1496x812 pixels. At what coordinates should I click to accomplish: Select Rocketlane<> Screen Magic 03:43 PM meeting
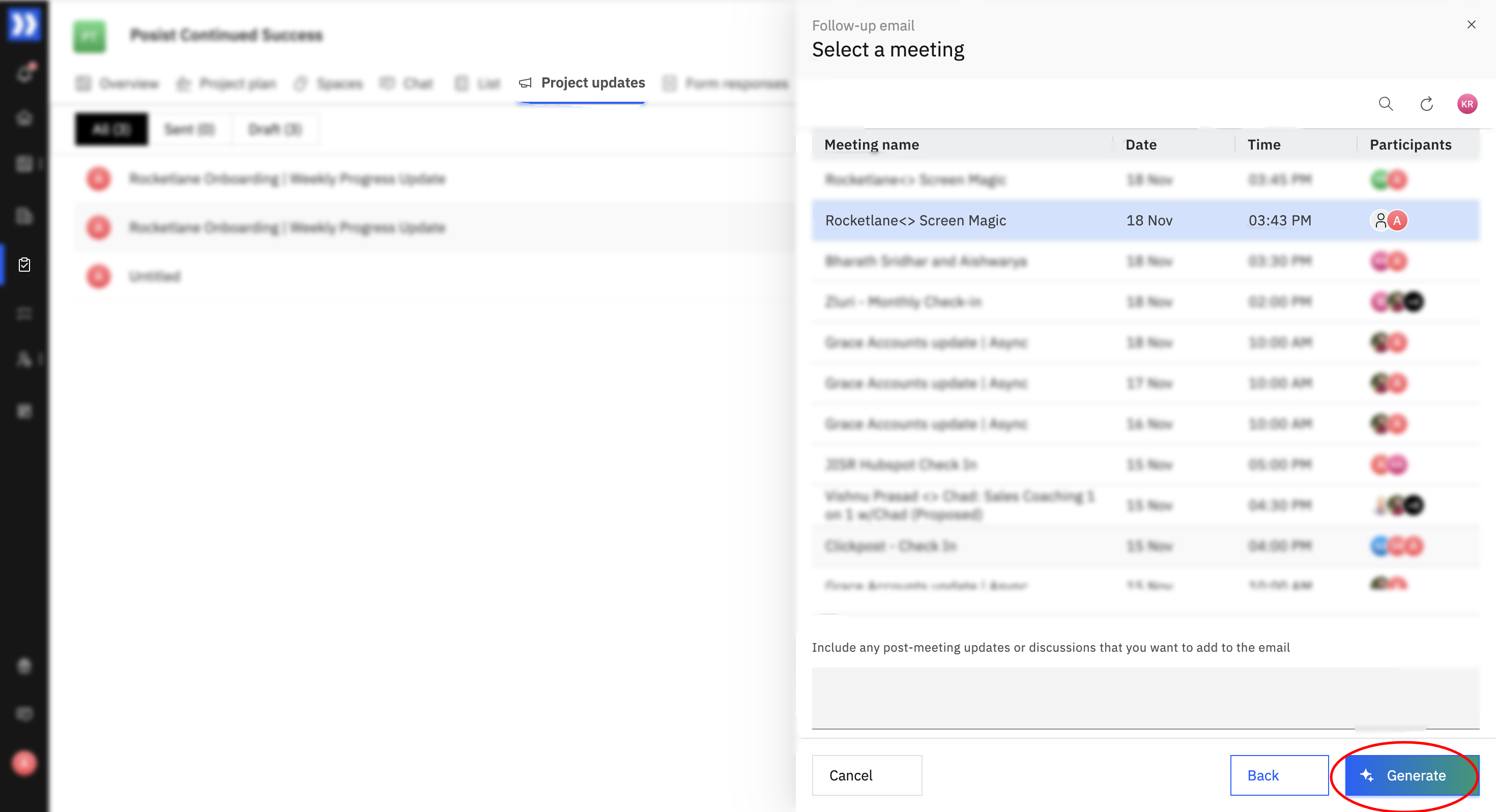point(915,221)
